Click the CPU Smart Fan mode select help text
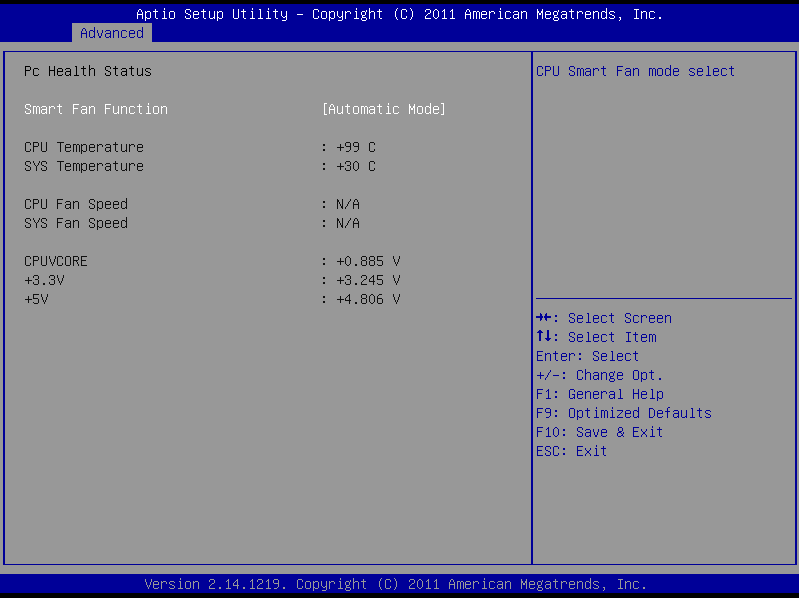 (635, 71)
